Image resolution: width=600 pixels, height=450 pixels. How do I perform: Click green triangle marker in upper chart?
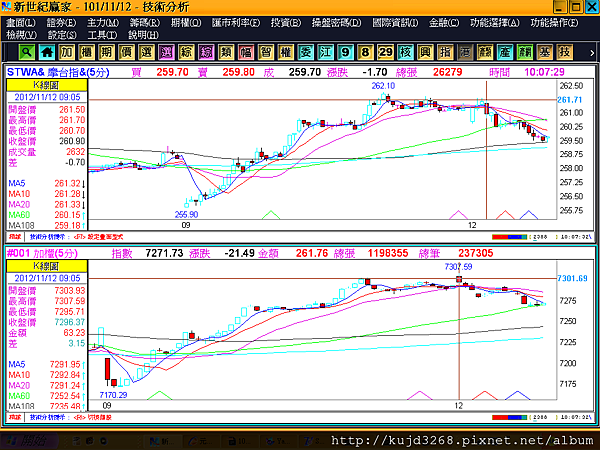tap(271, 215)
